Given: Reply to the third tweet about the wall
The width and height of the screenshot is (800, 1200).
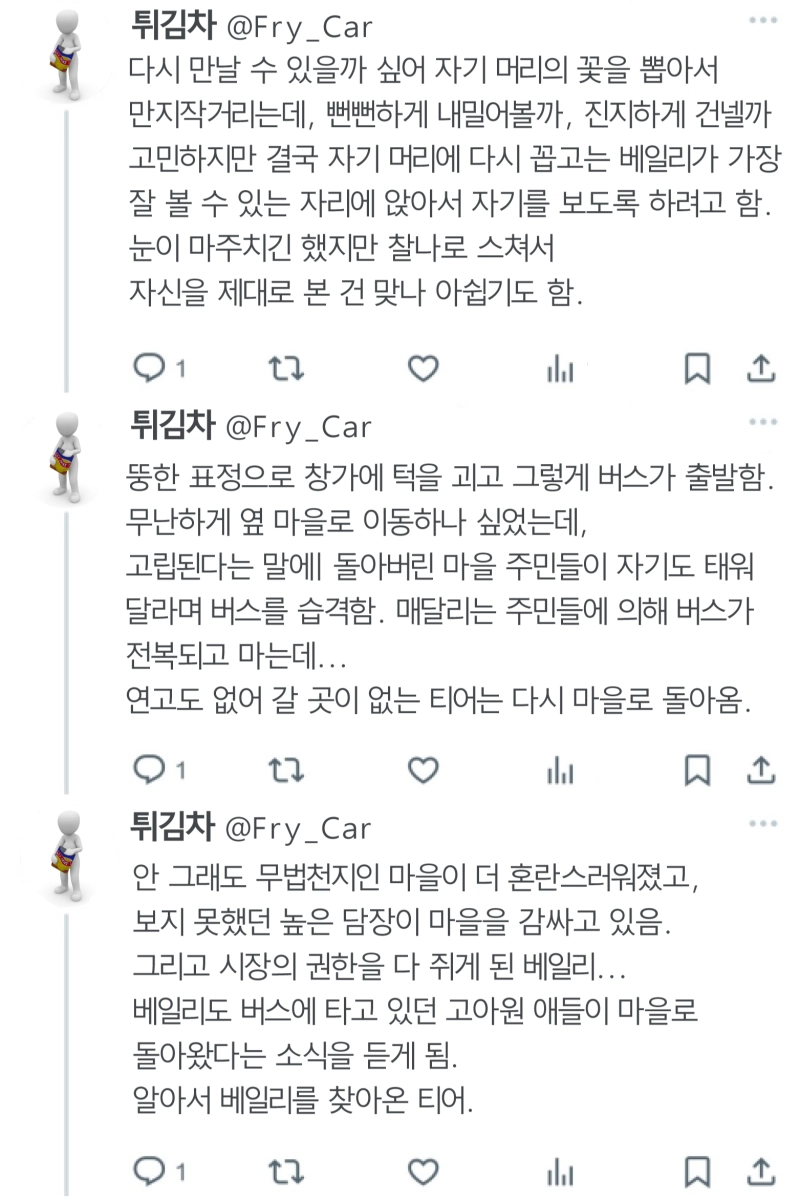Looking at the screenshot, I should coord(149,1169).
